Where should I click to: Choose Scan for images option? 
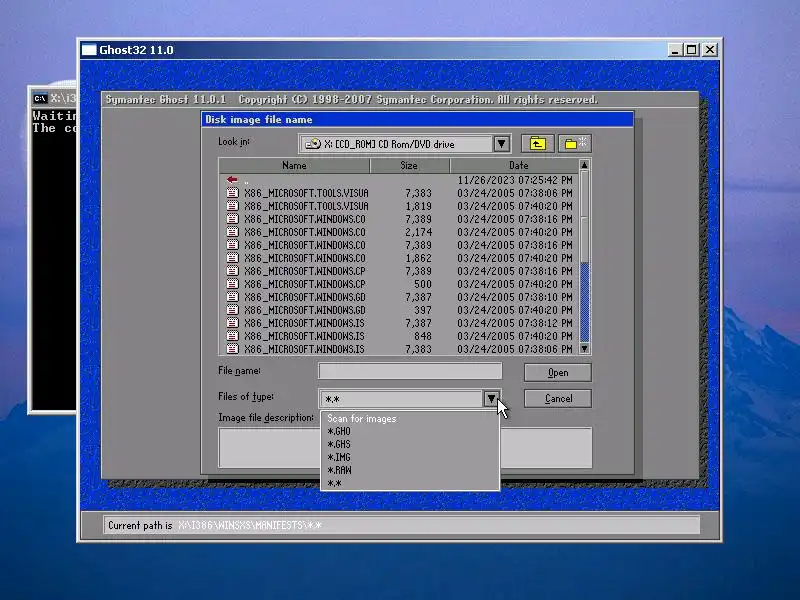pyautogui.click(x=362, y=418)
